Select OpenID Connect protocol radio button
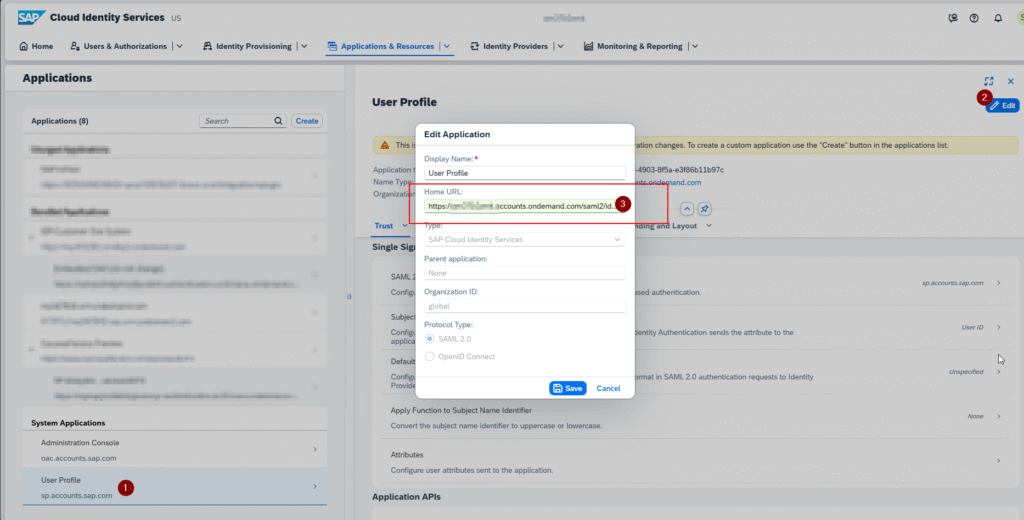The width and height of the screenshot is (1024, 520). (x=430, y=357)
